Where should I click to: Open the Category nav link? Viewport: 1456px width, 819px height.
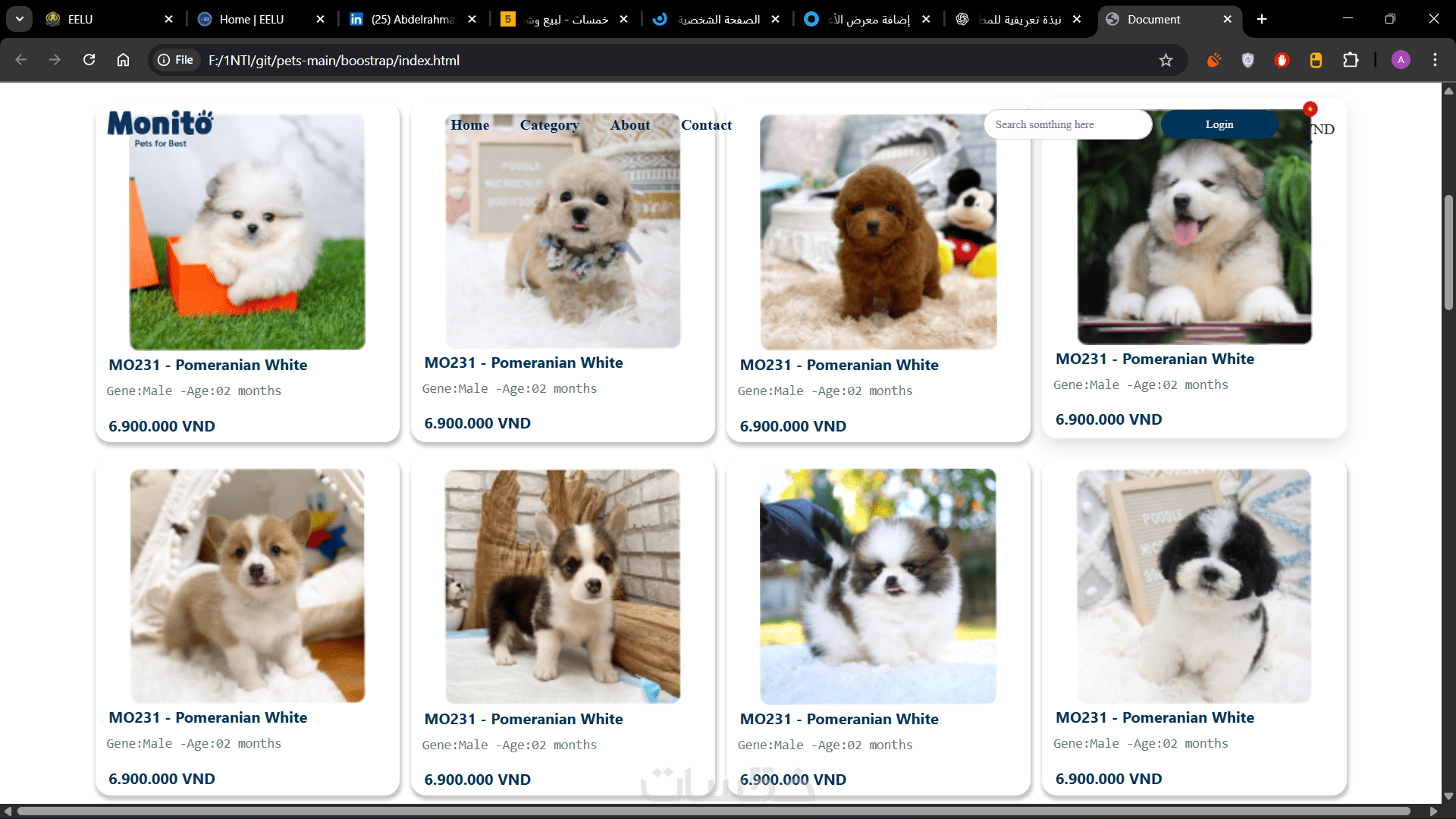coord(549,125)
